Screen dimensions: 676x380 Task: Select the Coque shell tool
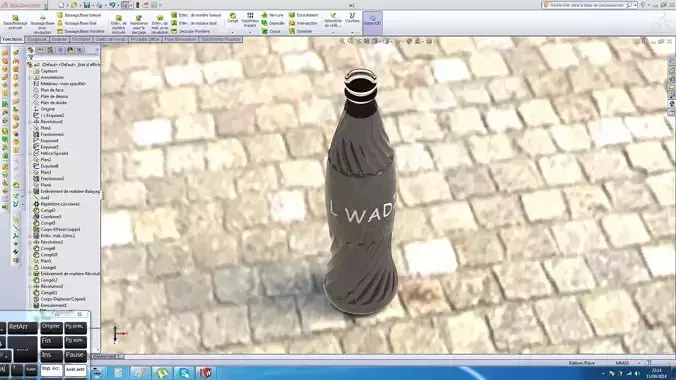pos(271,31)
